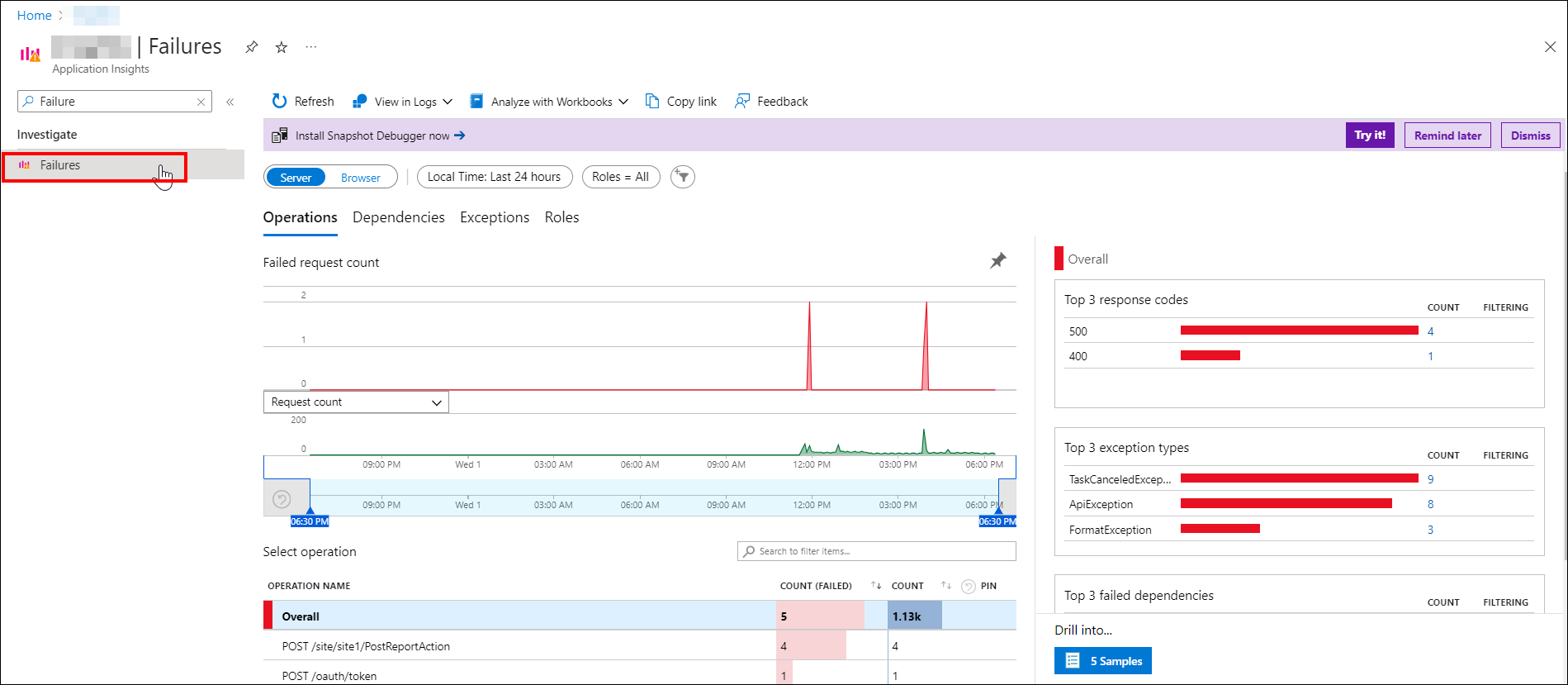
Task: Click the FormatException exception row
Action: 1299,530
